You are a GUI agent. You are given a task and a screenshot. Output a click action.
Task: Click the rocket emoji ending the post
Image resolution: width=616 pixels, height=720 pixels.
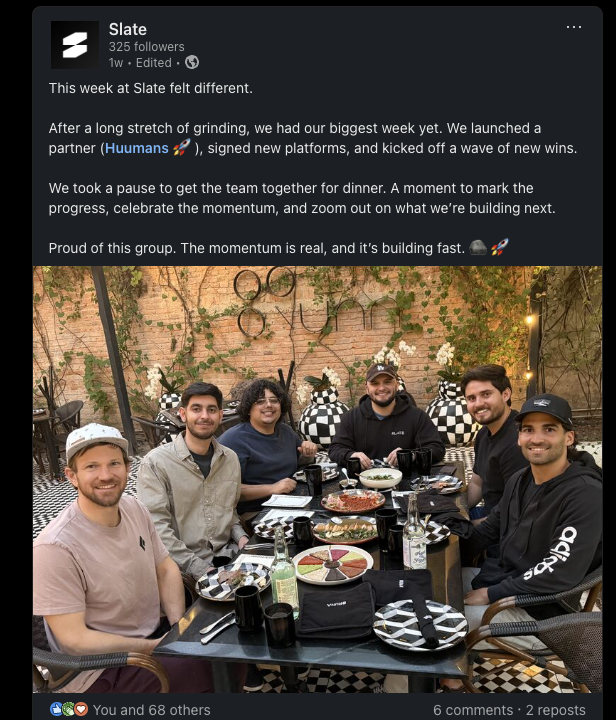click(499, 248)
